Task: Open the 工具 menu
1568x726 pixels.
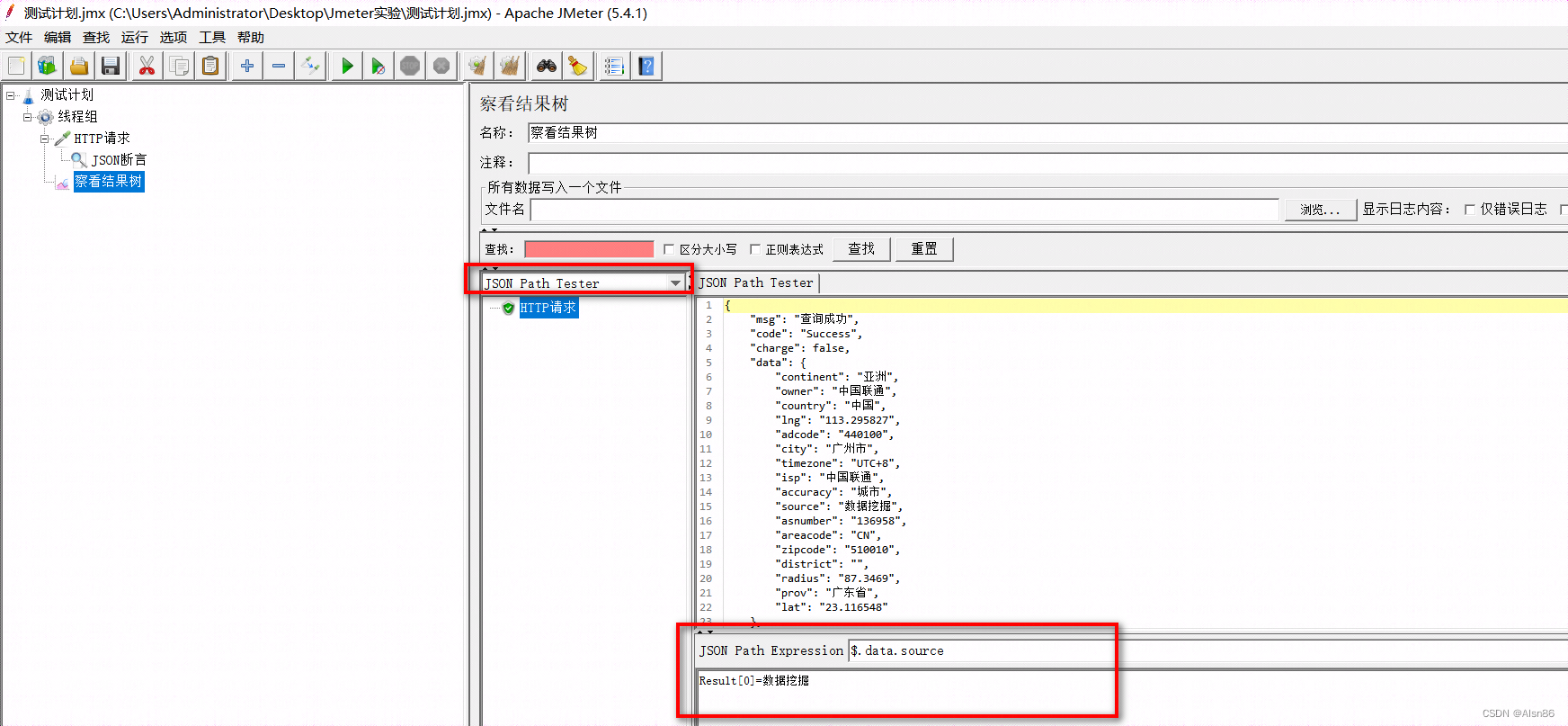Action: point(212,37)
